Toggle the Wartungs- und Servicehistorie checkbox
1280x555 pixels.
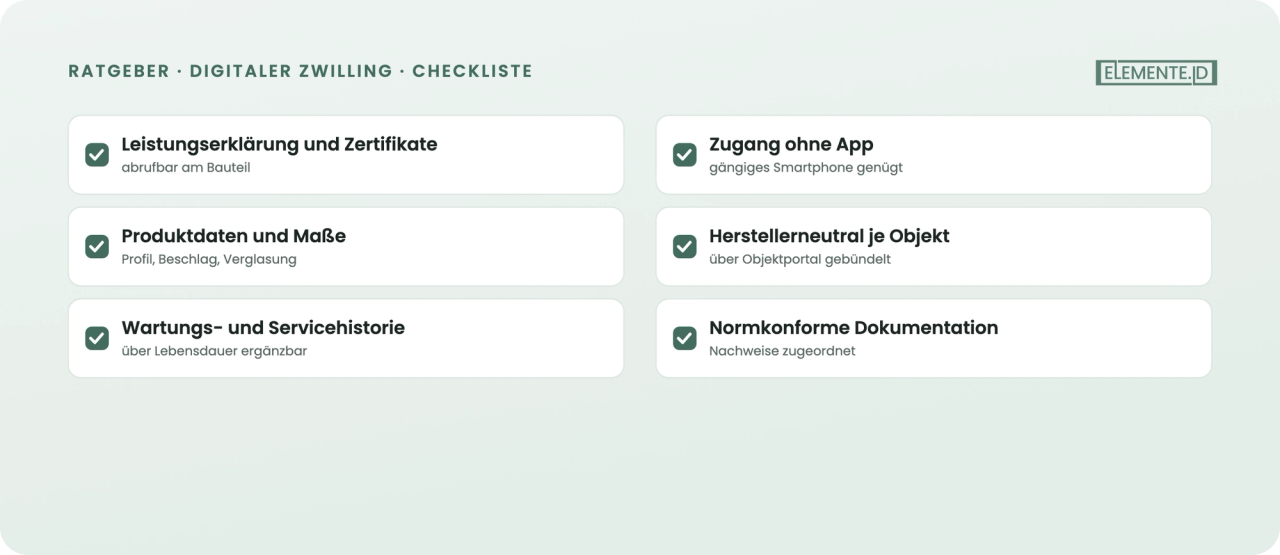(x=97, y=339)
